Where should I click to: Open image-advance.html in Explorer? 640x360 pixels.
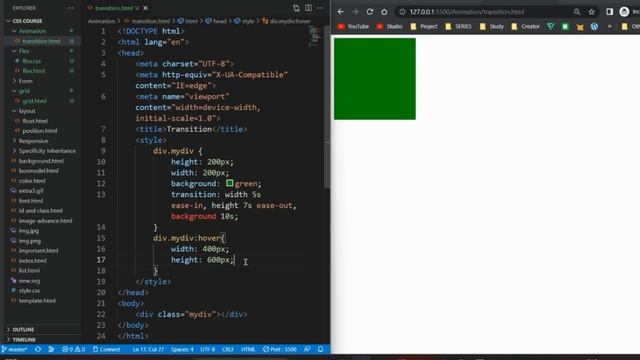[45, 221]
